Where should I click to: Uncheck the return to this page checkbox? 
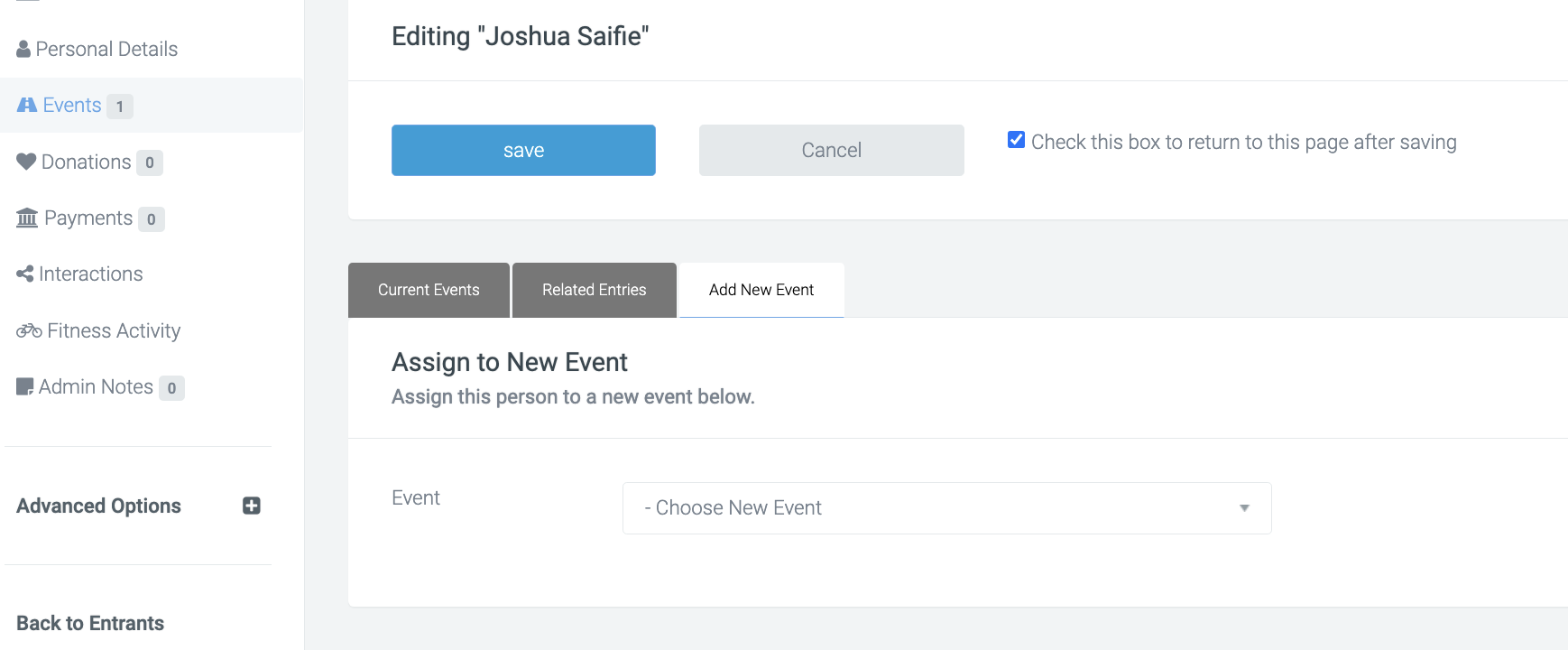pos(1016,140)
